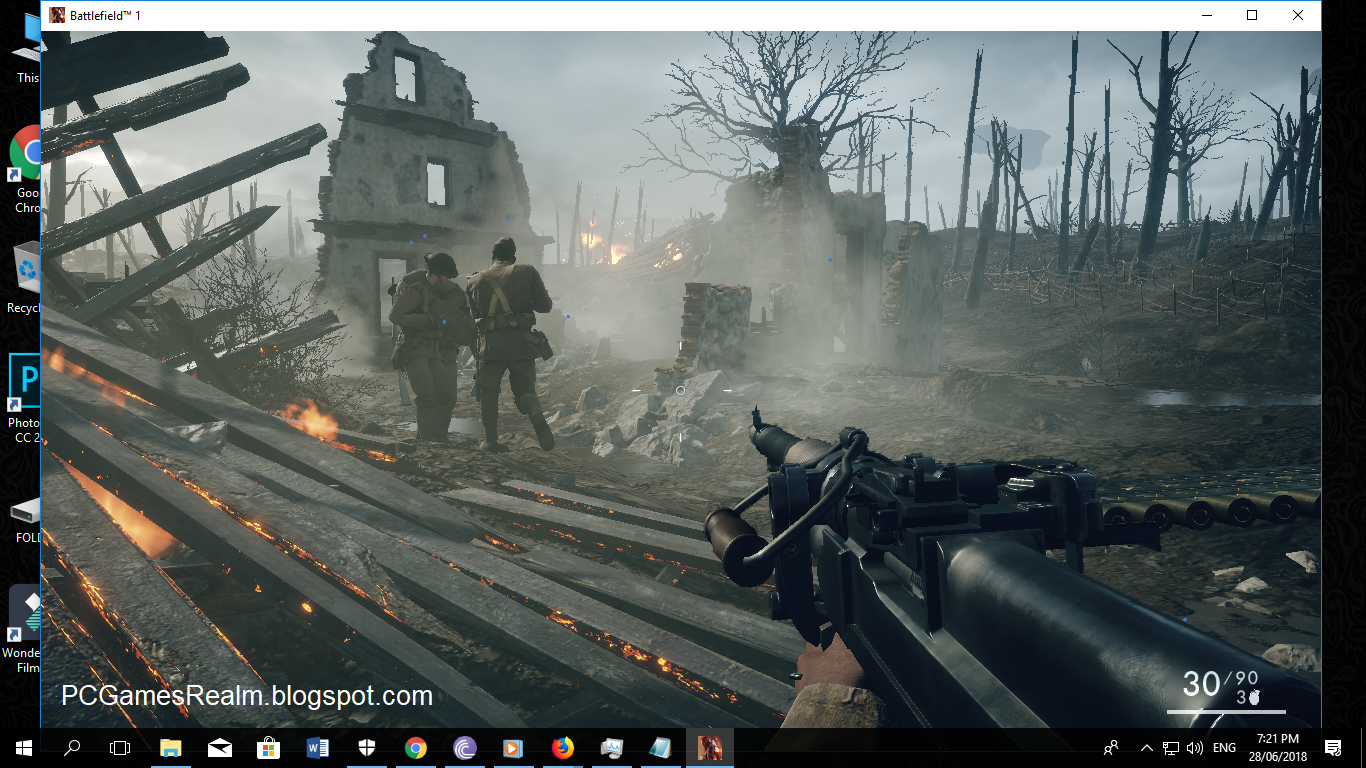Open the People icon in system tray
Image resolution: width=1366 pixels, height=768 pixels.
(x=1111, y=747)
